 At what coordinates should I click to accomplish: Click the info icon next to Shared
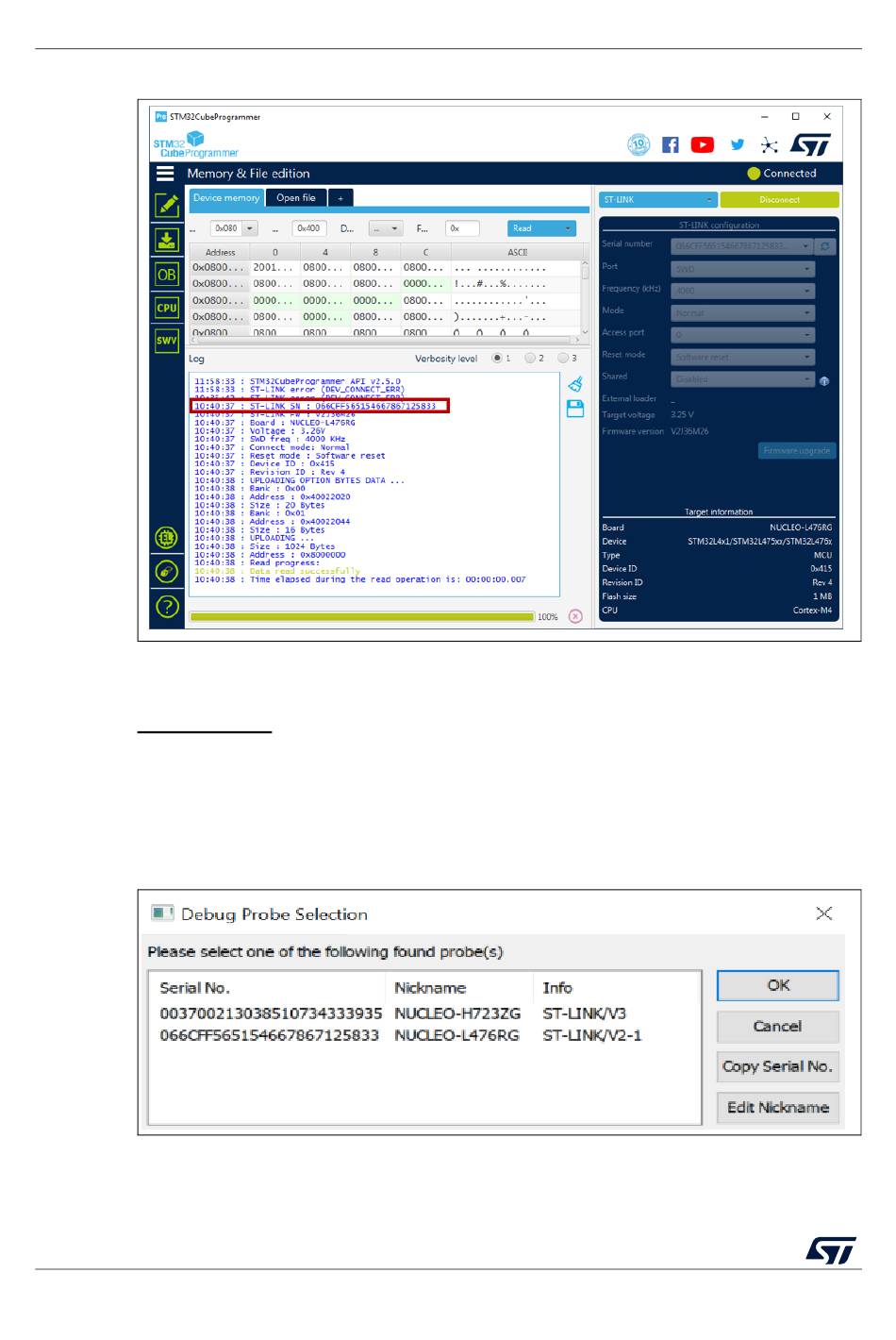pos(824,381)
